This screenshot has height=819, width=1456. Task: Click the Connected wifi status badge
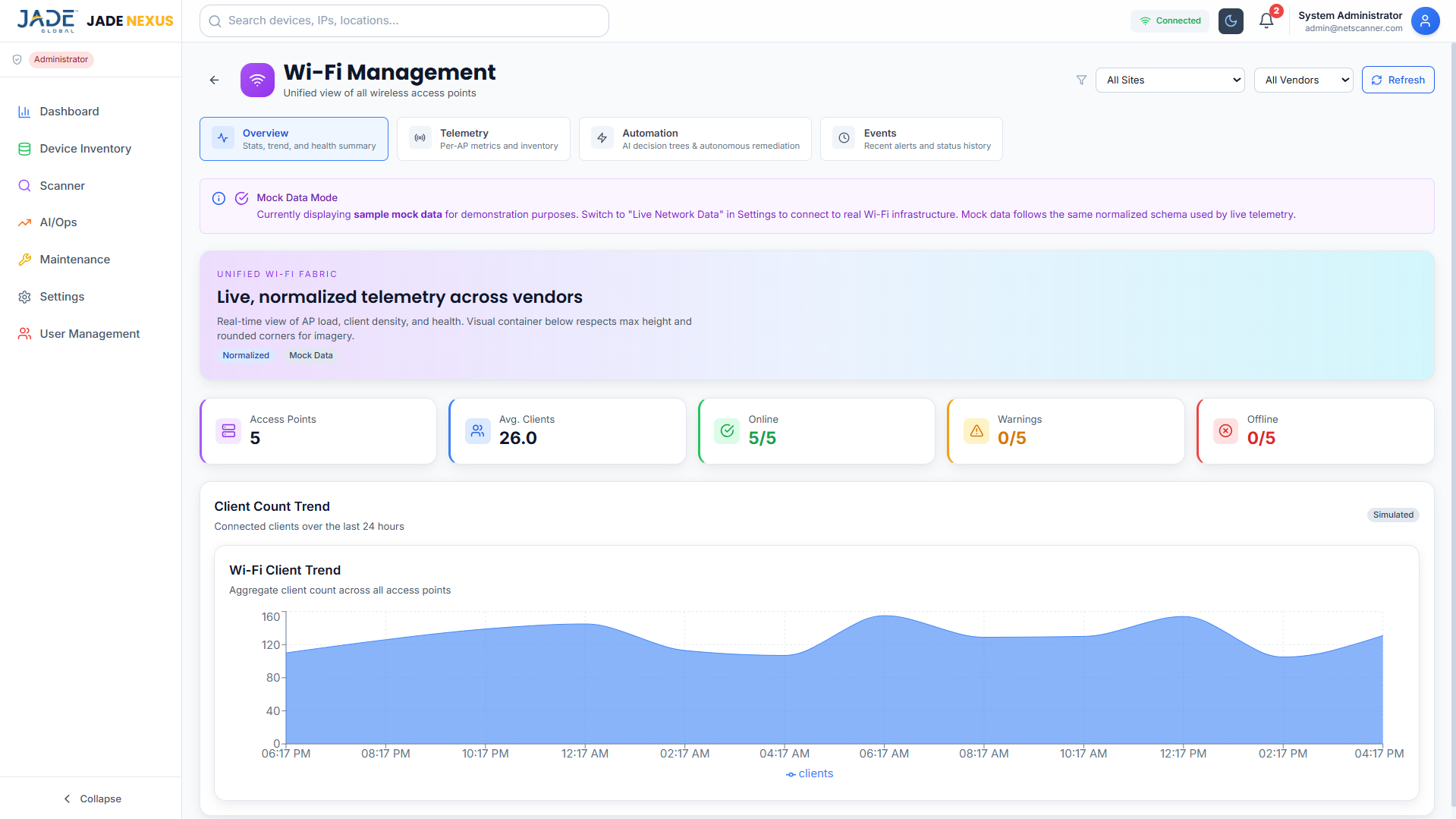coord(1170,20)
